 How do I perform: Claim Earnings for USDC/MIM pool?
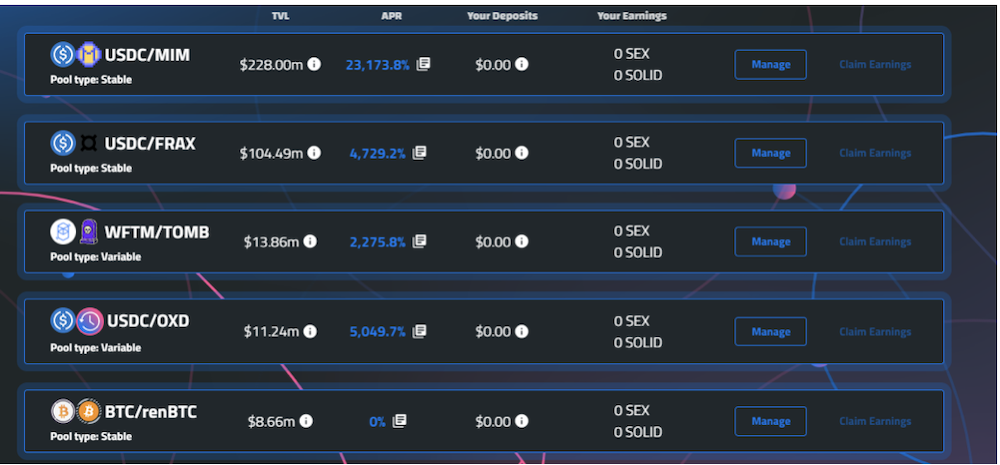[x=875, y=64]
